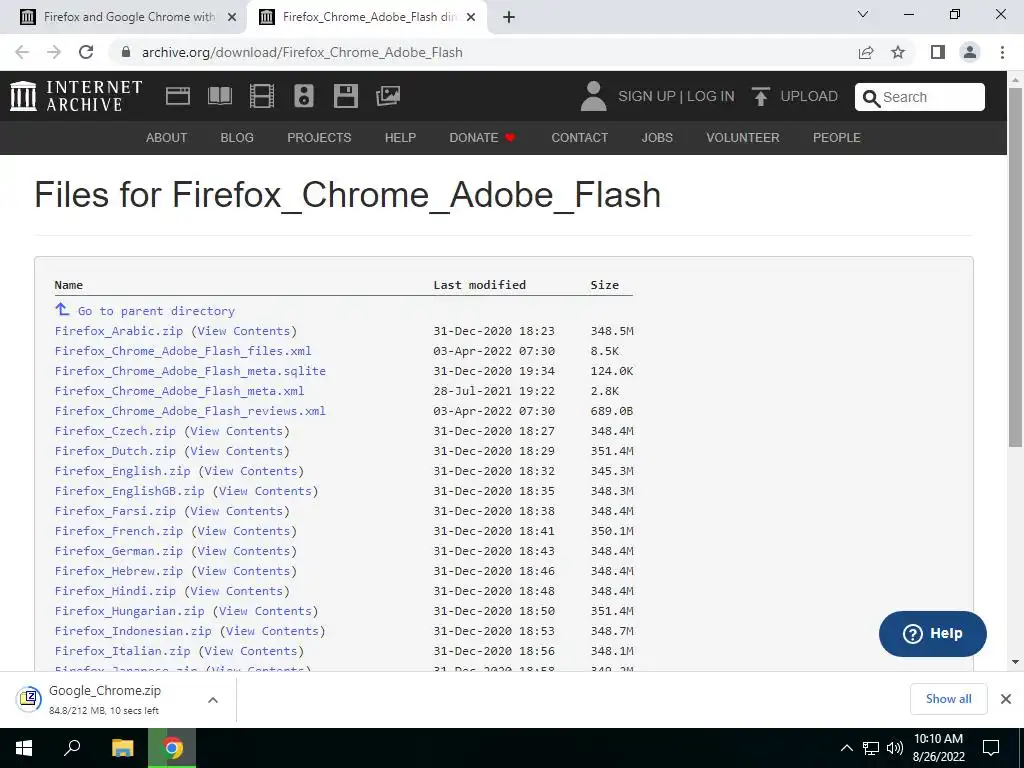Open taskbar search magnifier
This screenshot has height=768, width=1024.
(72, 748)
